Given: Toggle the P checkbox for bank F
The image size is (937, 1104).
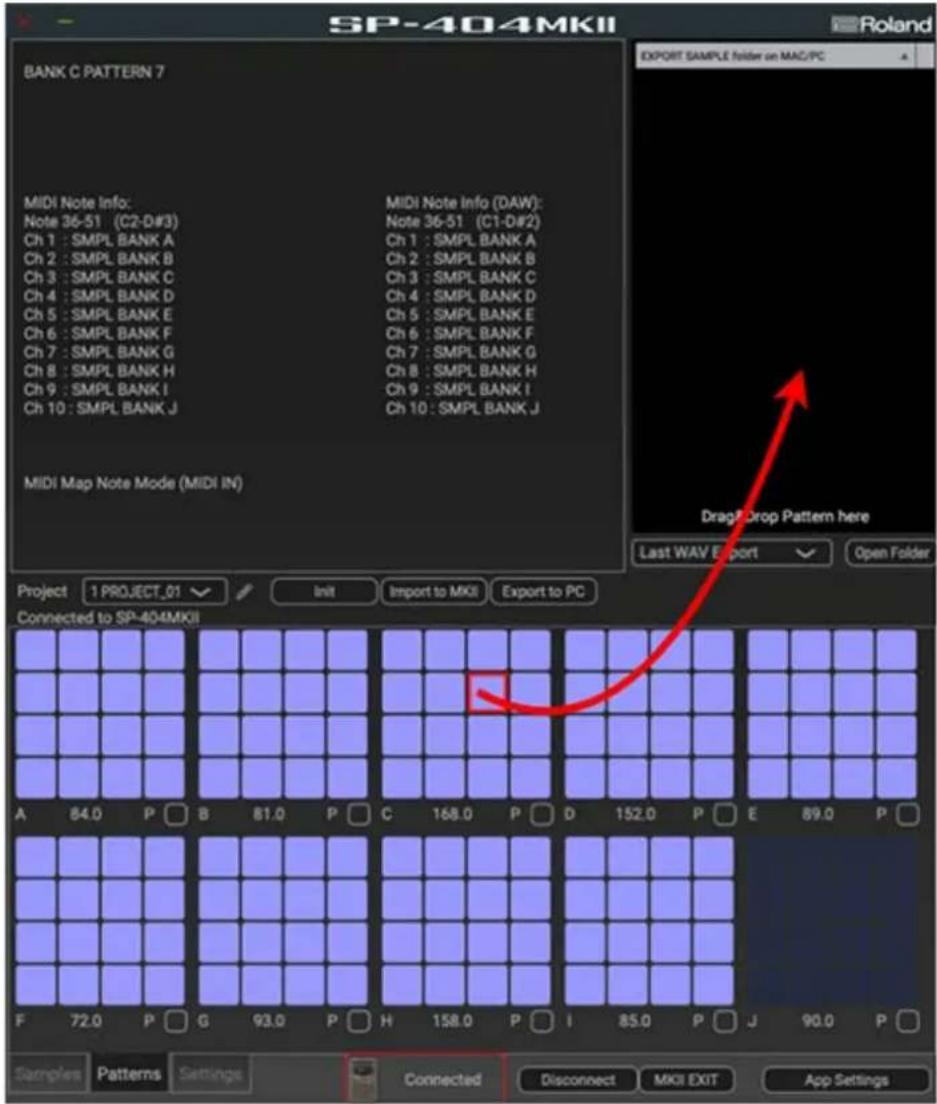Looking at the screenshot, I should pyautogui.click(x=176, y=1021).
